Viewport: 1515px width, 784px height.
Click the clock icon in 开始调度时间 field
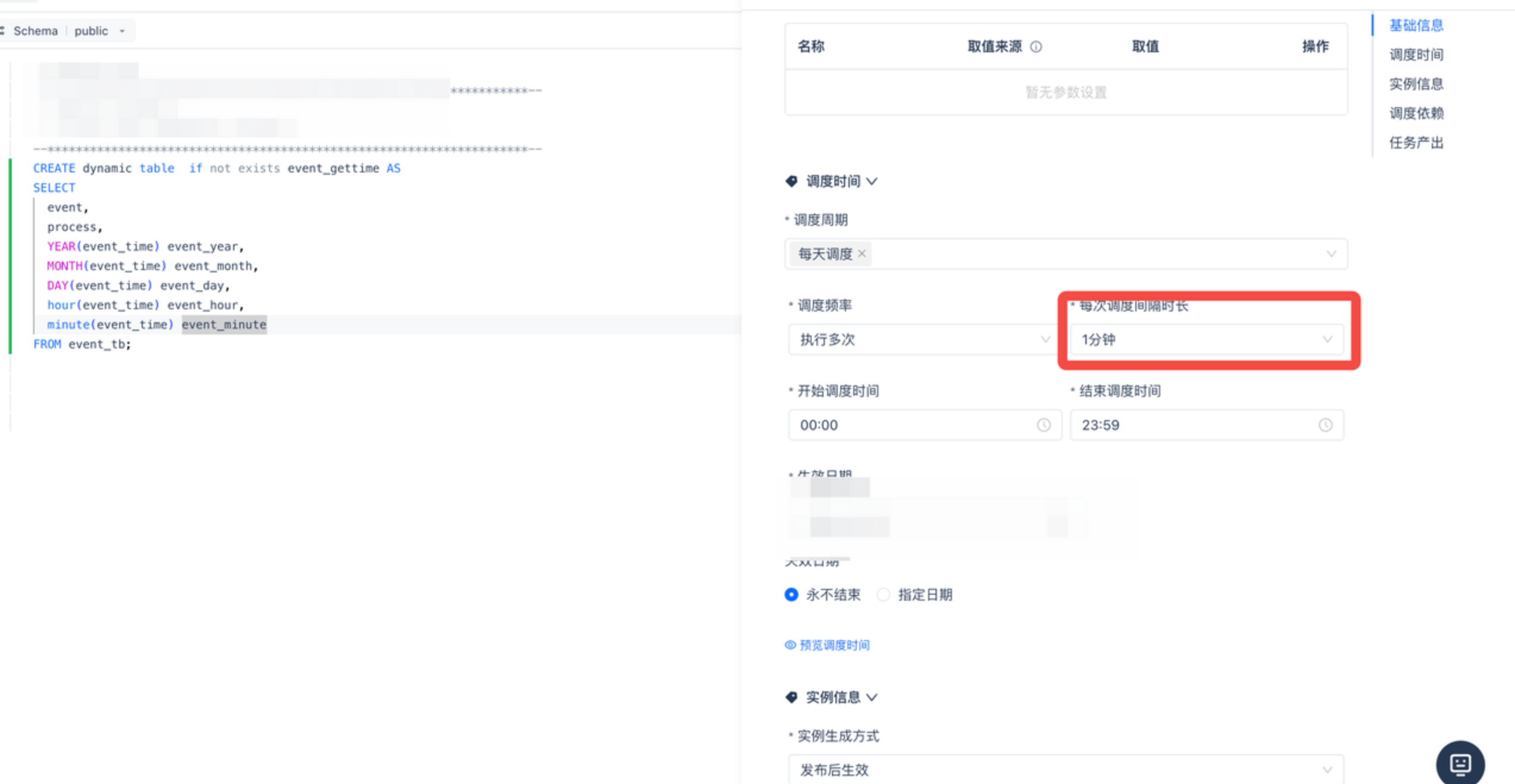(x=1043, y=425)
